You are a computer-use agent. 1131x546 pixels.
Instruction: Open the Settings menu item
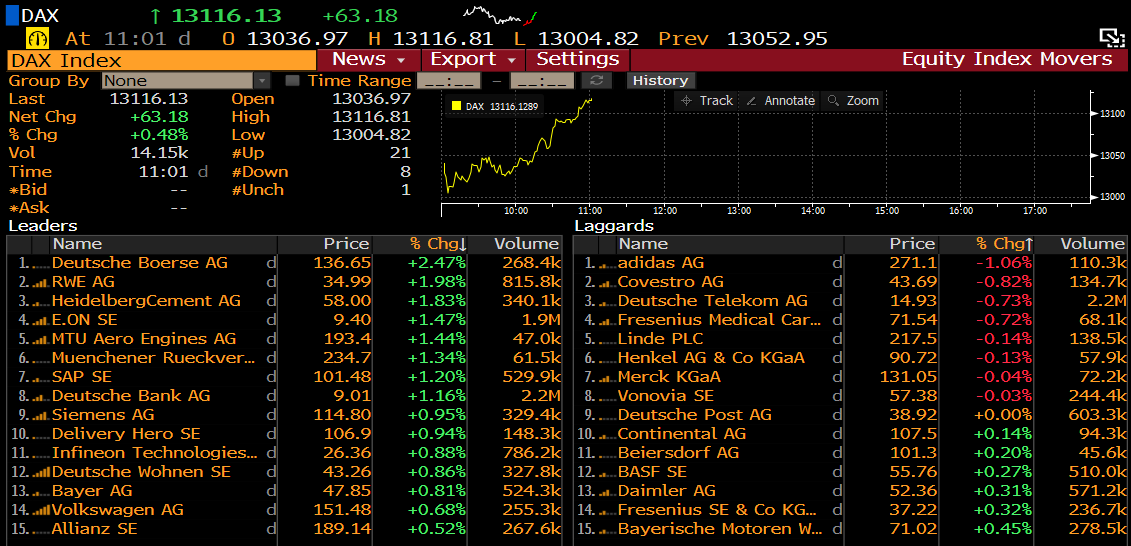coord(578,59)
